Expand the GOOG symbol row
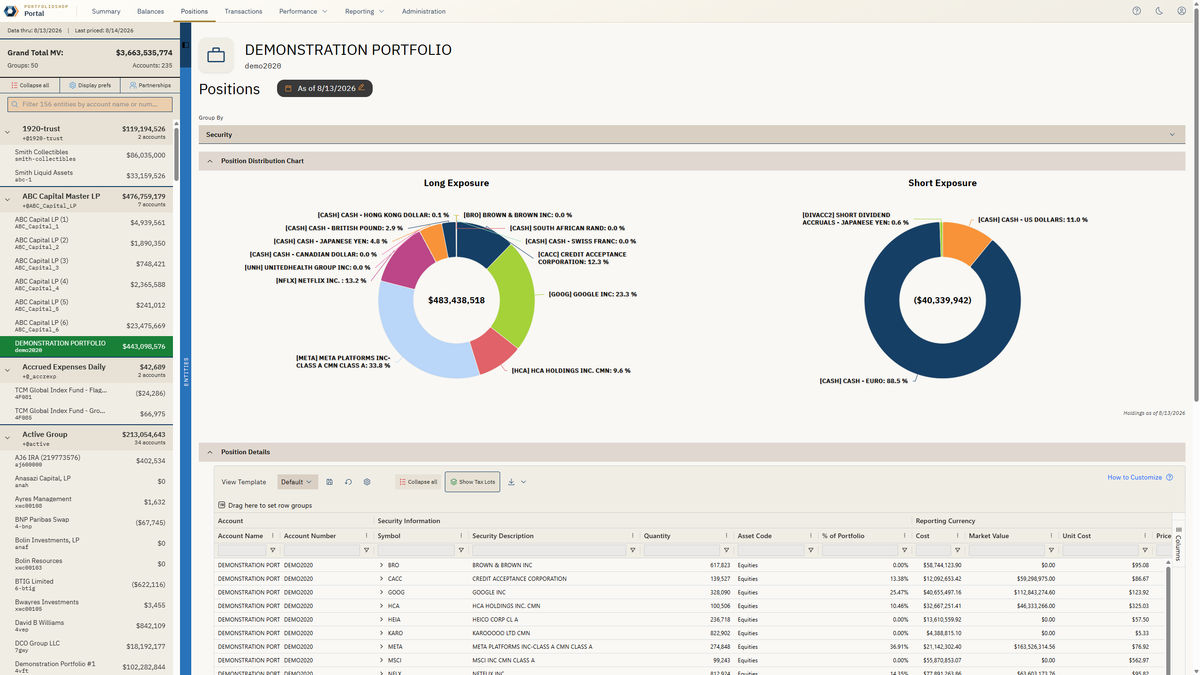Image resolution: width=1200 pixels, height=675 pixels. click(381, 592)
